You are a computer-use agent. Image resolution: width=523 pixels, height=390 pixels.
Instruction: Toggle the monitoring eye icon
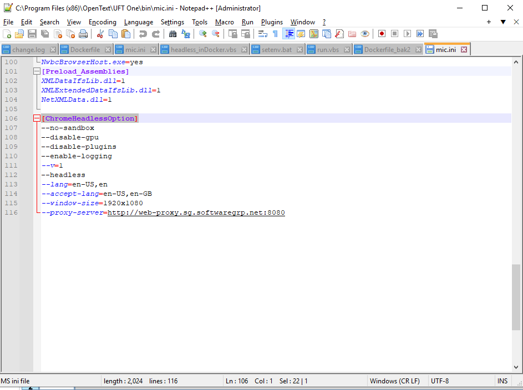(x=365, y=34)
